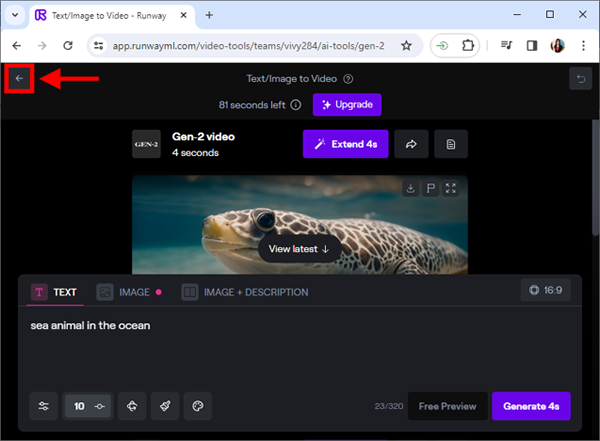This screenshot has height=441, width=600.
Task: Click the flag icon on video
Action: (430, 188)
